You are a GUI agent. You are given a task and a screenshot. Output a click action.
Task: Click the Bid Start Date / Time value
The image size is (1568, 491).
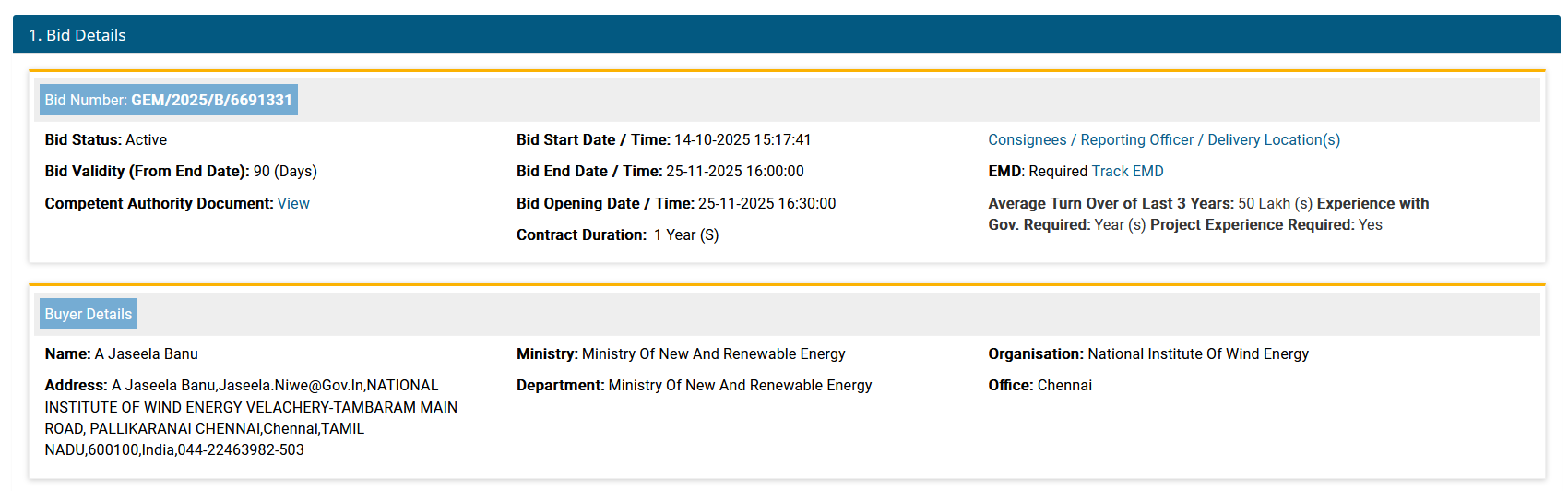742,140
